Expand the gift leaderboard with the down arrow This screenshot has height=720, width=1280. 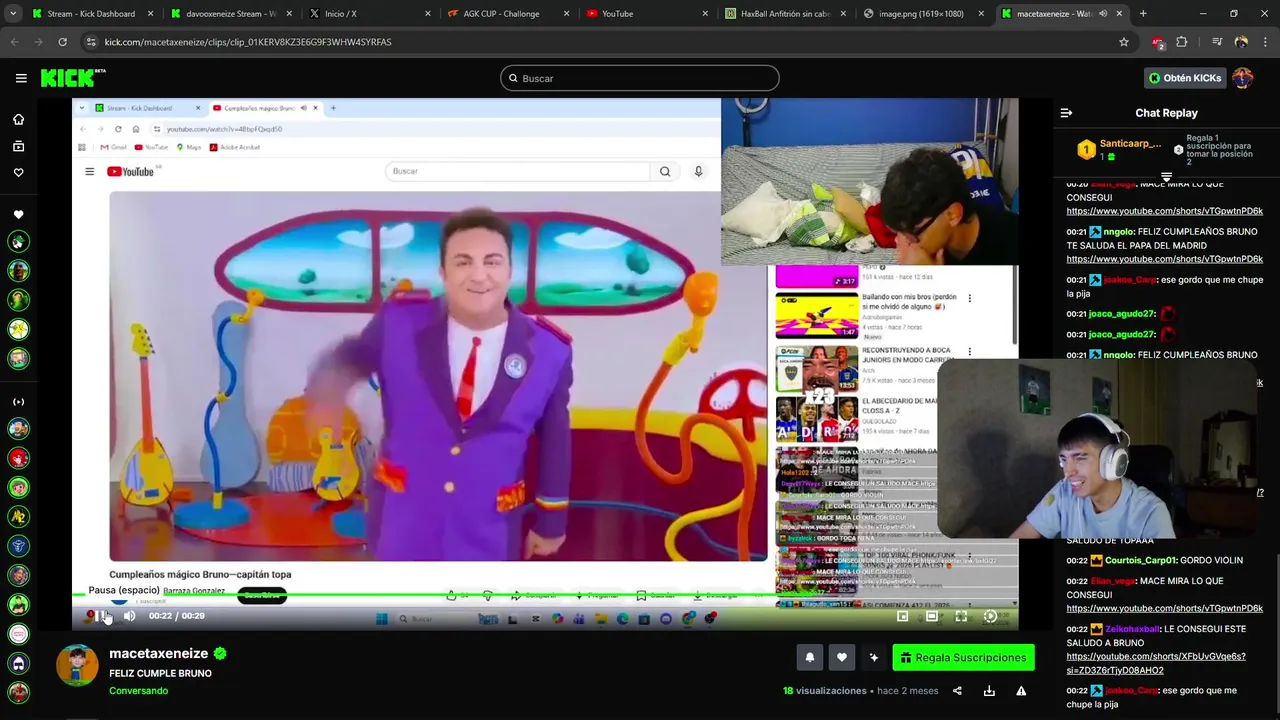[x=1166, y=176]
